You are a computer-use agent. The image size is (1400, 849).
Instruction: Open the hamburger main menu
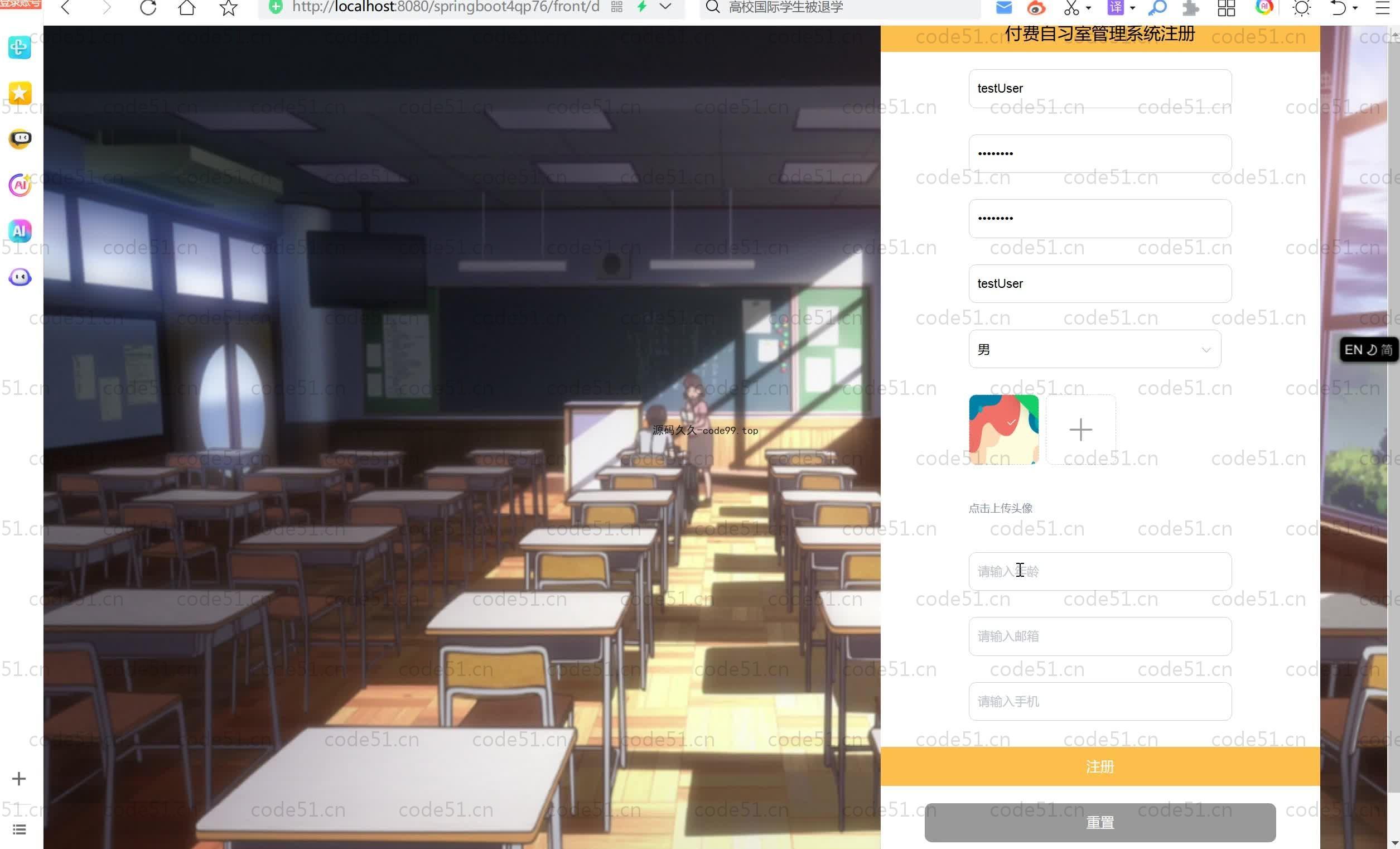(1382, 7)
